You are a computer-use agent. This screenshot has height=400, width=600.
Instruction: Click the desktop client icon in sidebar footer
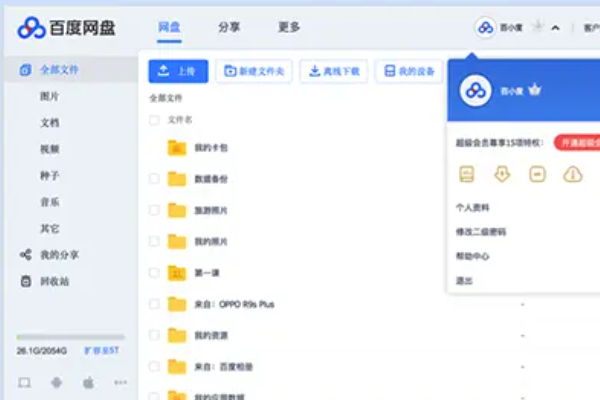pos(24,382)
